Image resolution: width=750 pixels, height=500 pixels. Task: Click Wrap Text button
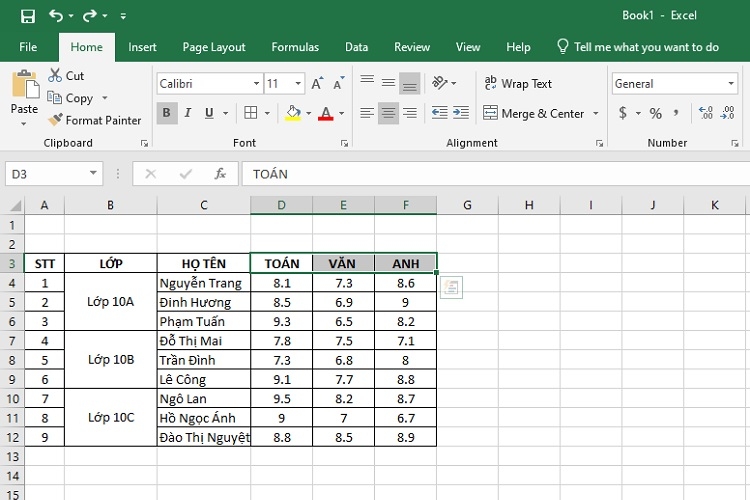[518, 84]
